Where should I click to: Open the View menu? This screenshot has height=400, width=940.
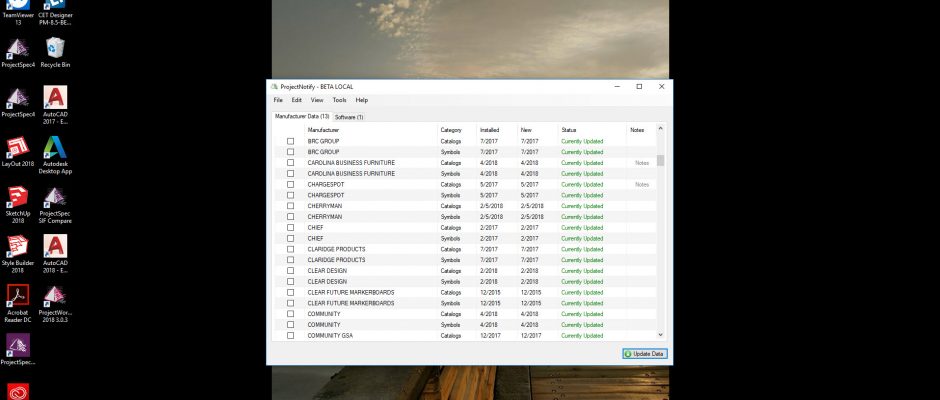pyautogui.click(x=317, y=100)
